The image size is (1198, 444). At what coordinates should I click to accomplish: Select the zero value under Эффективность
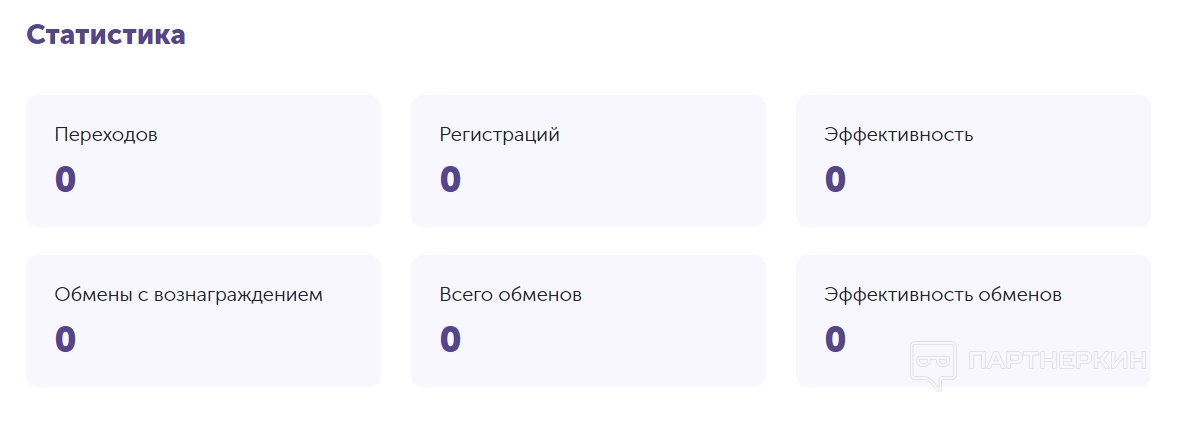pyautogui.click(x=836, y=179)
